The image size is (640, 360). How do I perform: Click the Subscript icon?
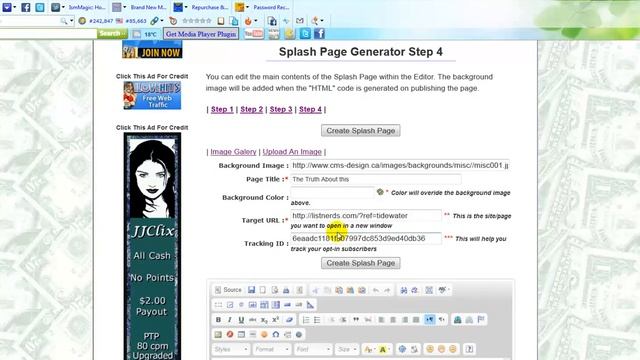coord(264,320)
